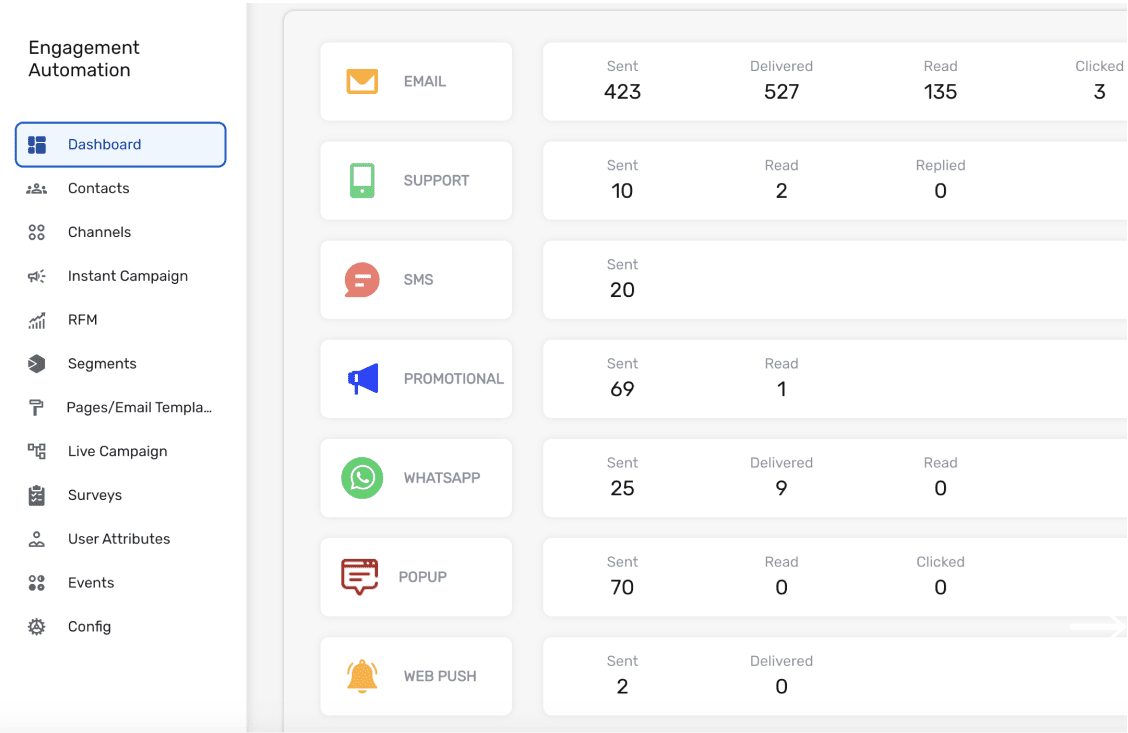This screenshot has height=733, width=1128.
Task: Select the orange Email envelope icon
Action: click(361, 80)
